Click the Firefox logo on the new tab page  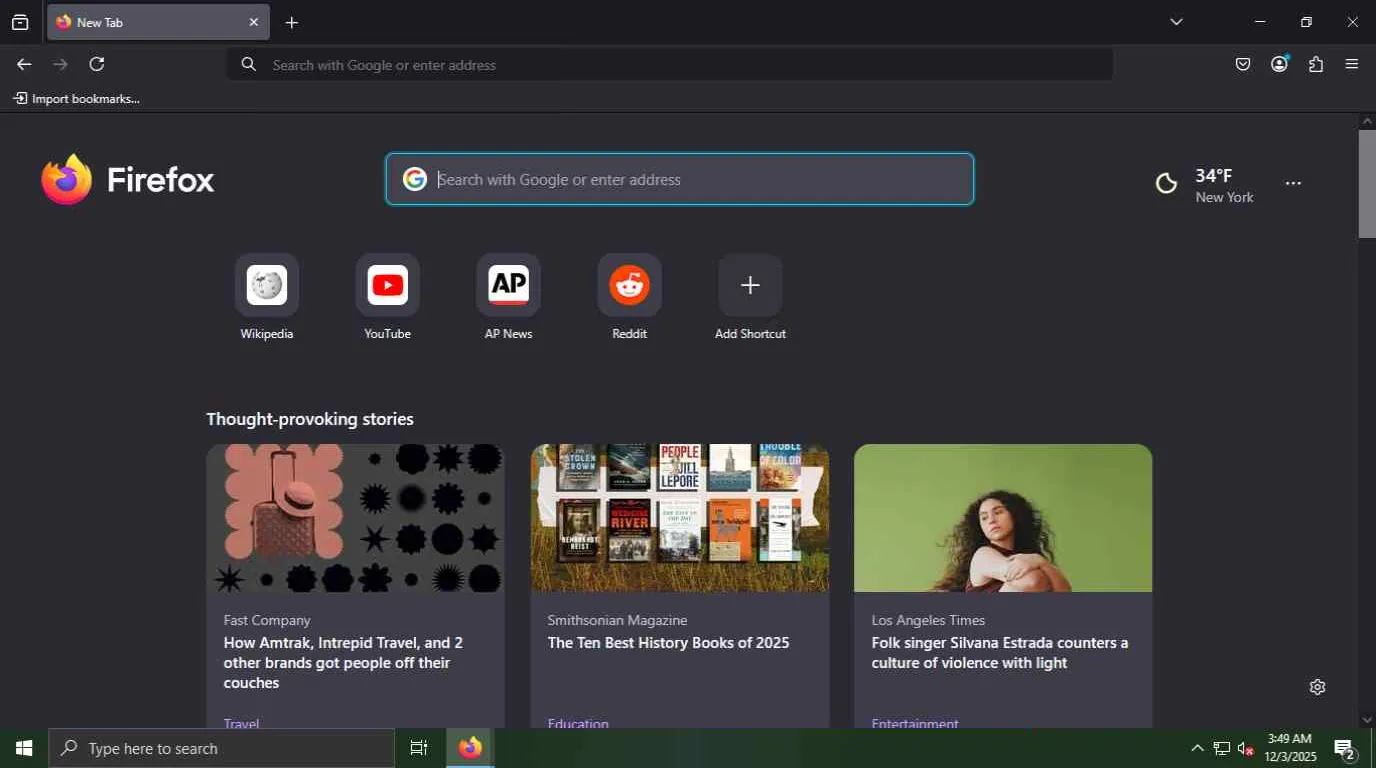128,180
